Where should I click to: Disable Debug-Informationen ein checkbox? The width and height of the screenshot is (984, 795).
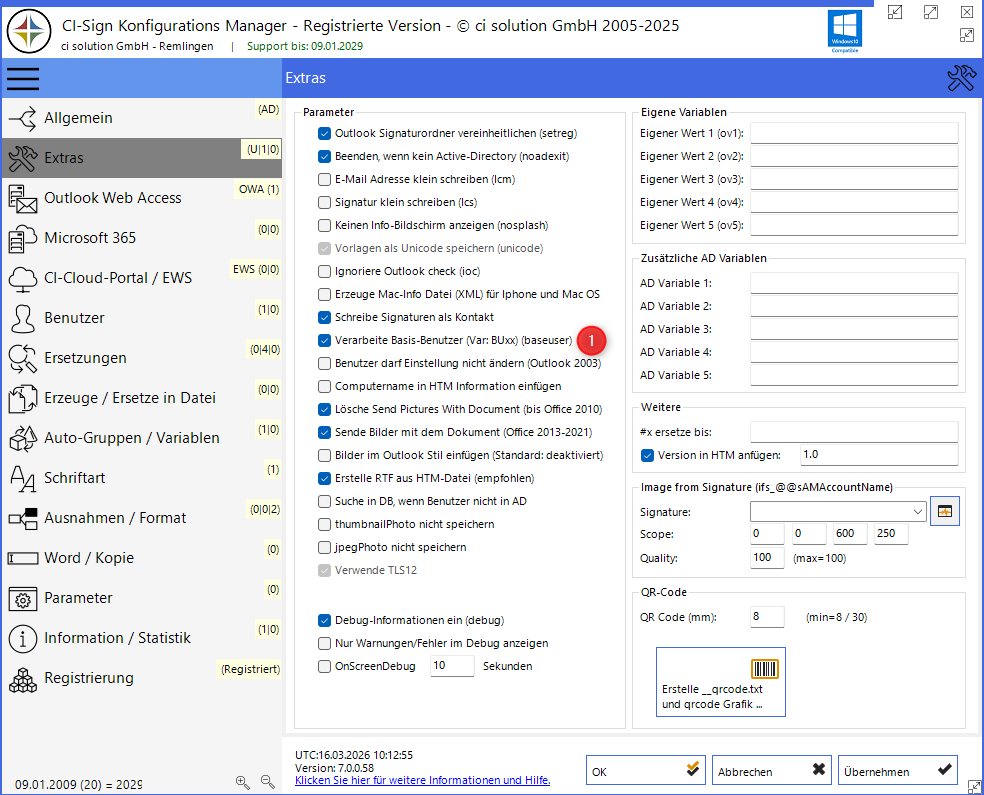click(x=324, y=620)
